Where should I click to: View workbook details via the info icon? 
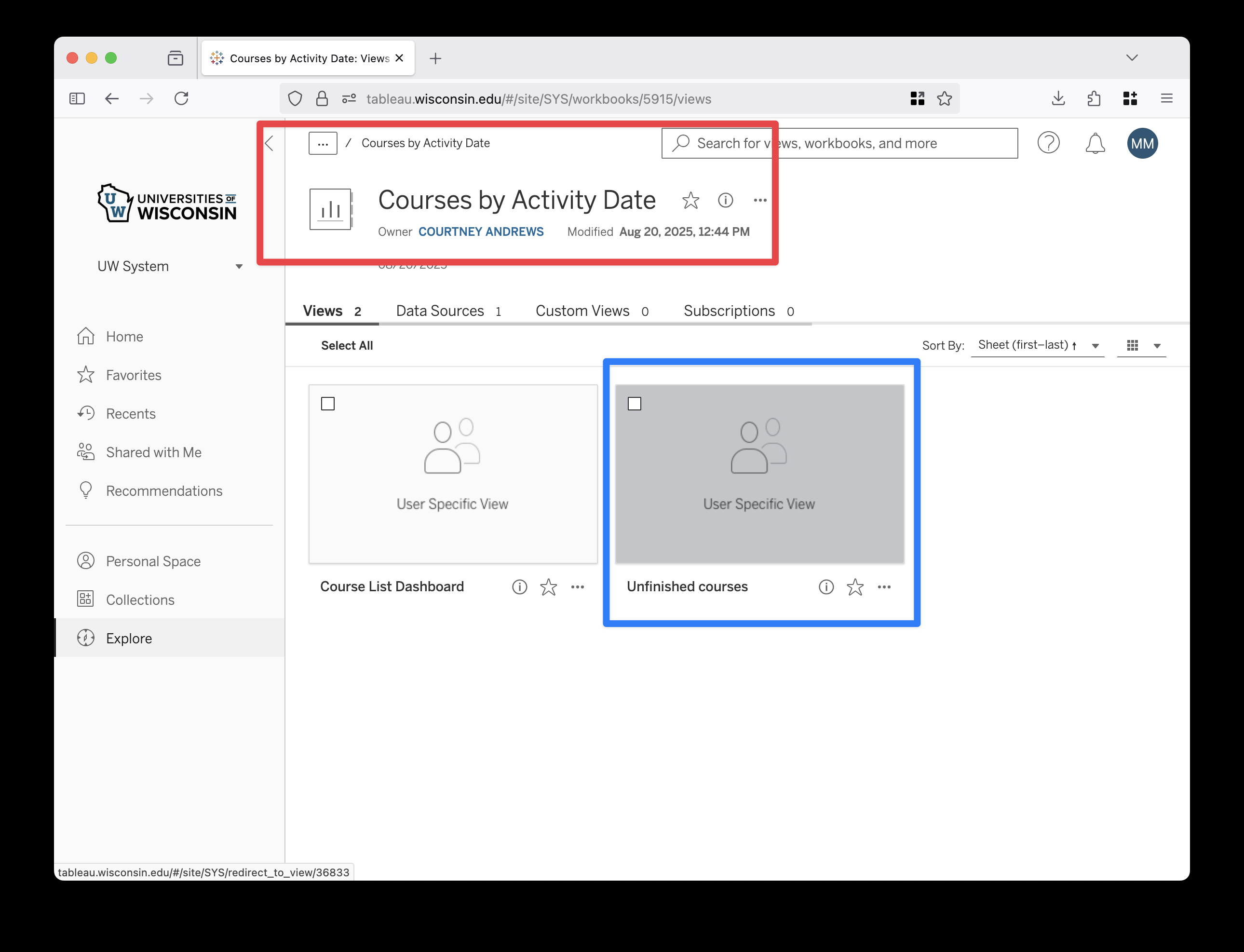tap(726, 200)
